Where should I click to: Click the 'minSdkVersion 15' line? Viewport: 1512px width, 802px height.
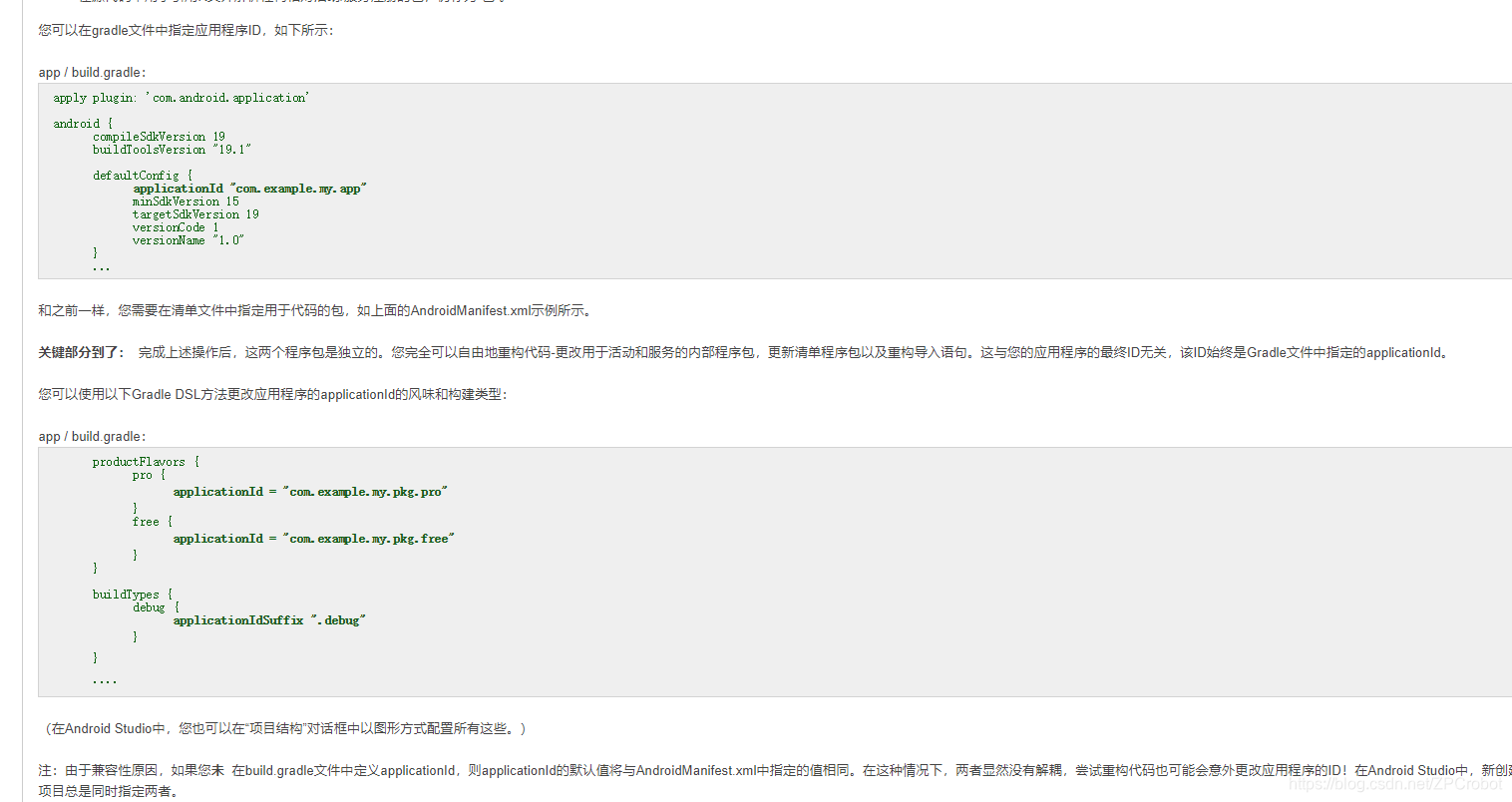click(x=186, y=201)
